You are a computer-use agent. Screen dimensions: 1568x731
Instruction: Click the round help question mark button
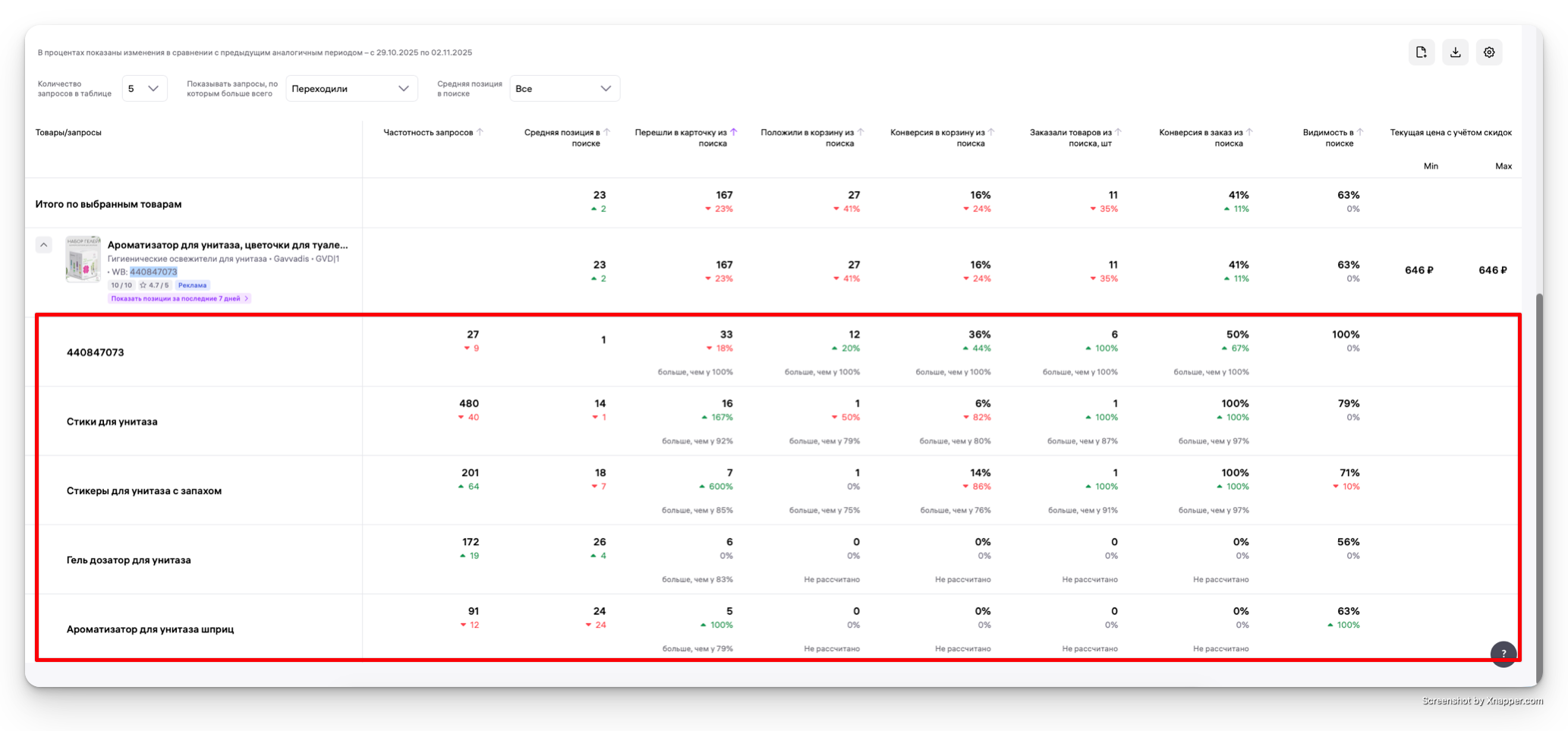pos(1503,654)
